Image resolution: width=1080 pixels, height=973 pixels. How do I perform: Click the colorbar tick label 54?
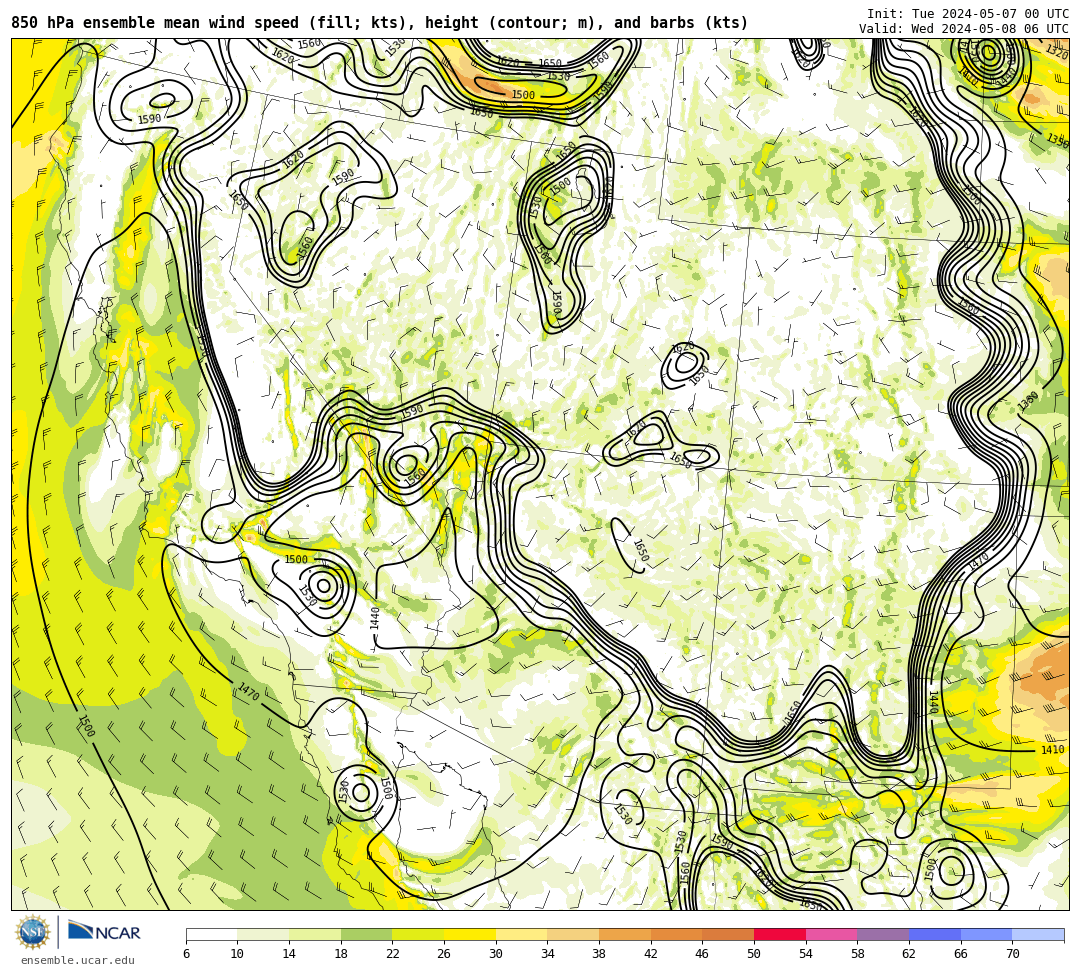pos(805,954)
